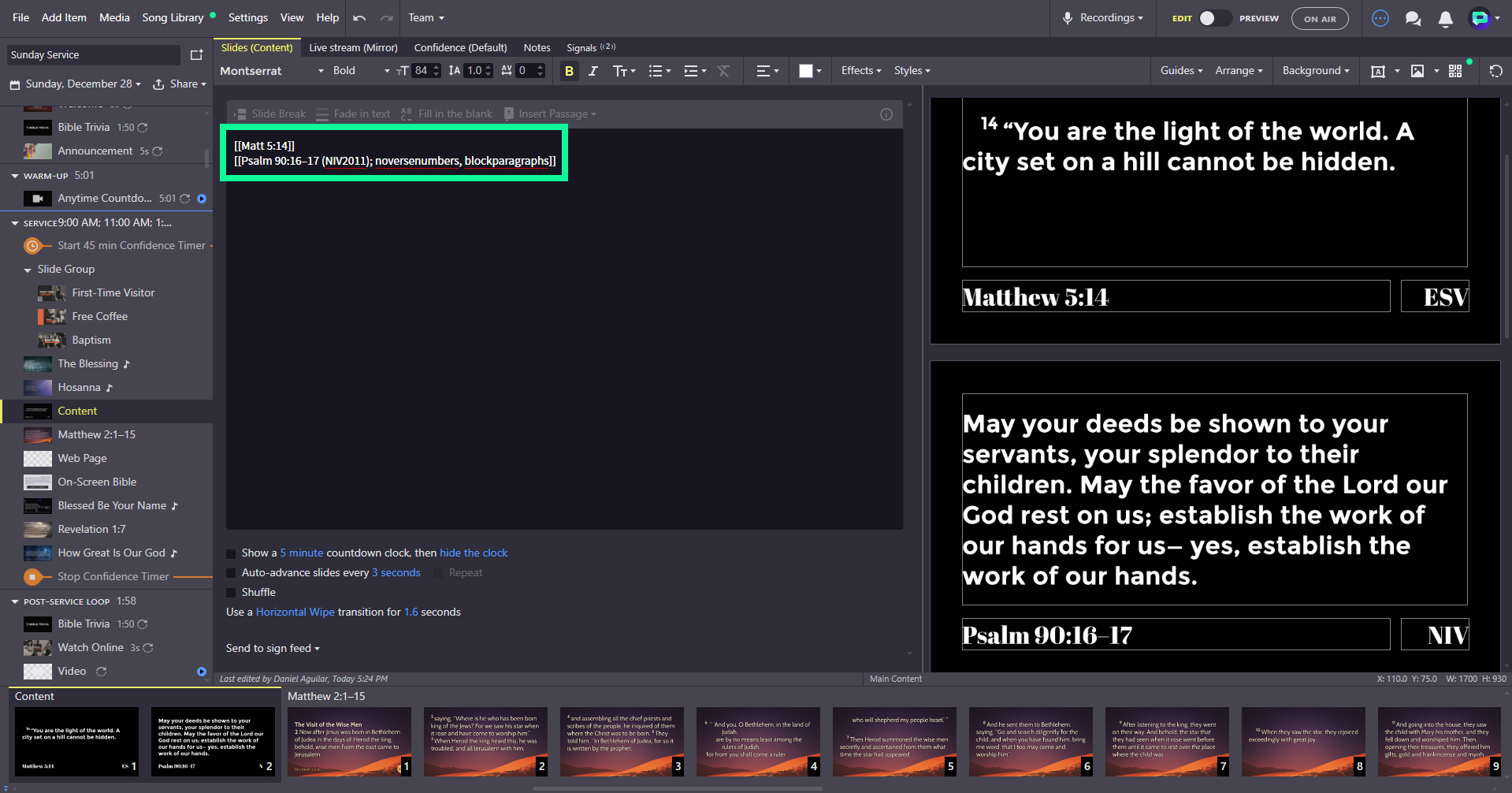This screenshot has width=1512, height=793.
Task: Click the hide the clock link
Action: tap(474, 553)
